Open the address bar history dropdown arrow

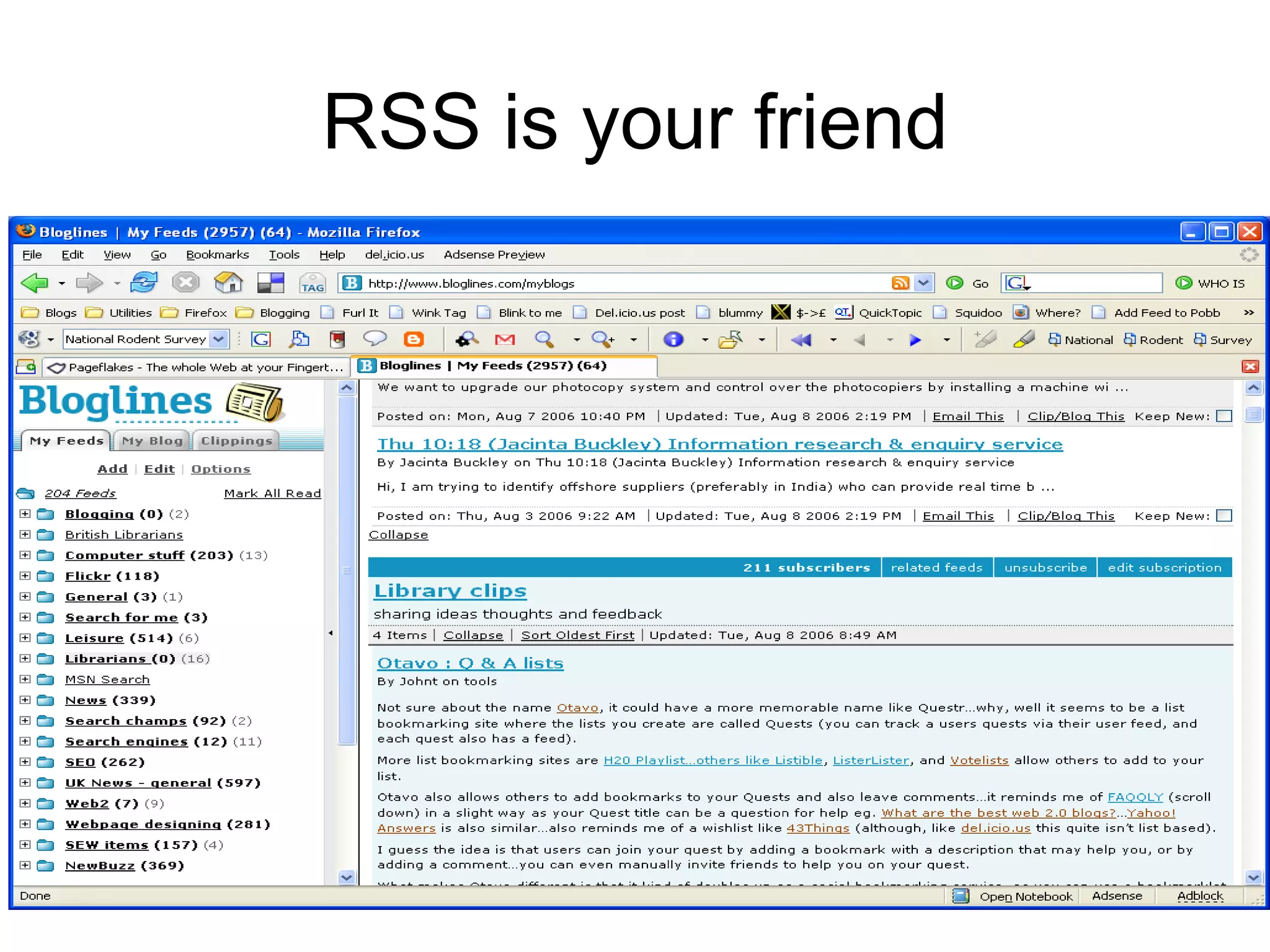[924, 283]
